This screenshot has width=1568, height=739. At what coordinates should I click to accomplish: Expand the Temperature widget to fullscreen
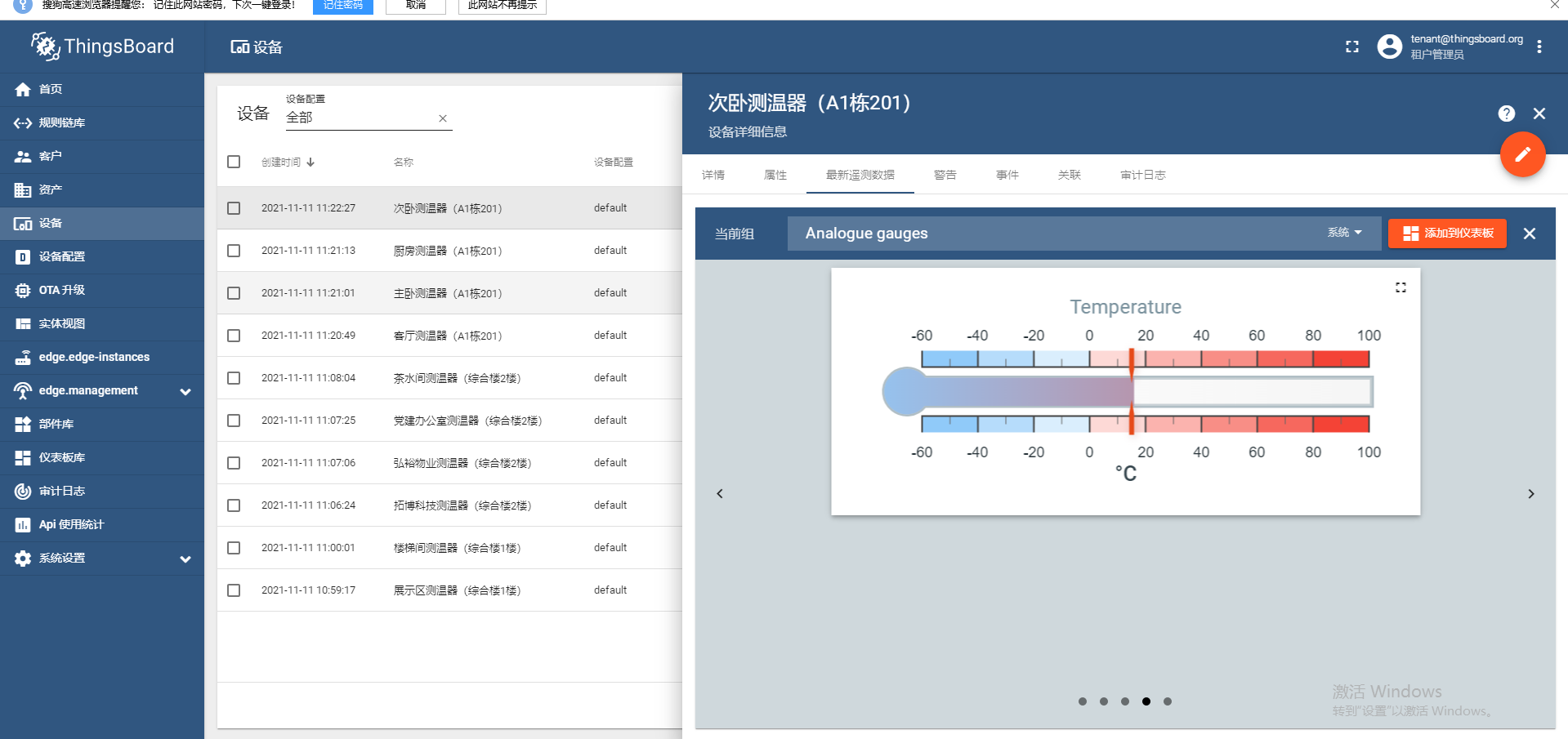(x=1400, y=287)
